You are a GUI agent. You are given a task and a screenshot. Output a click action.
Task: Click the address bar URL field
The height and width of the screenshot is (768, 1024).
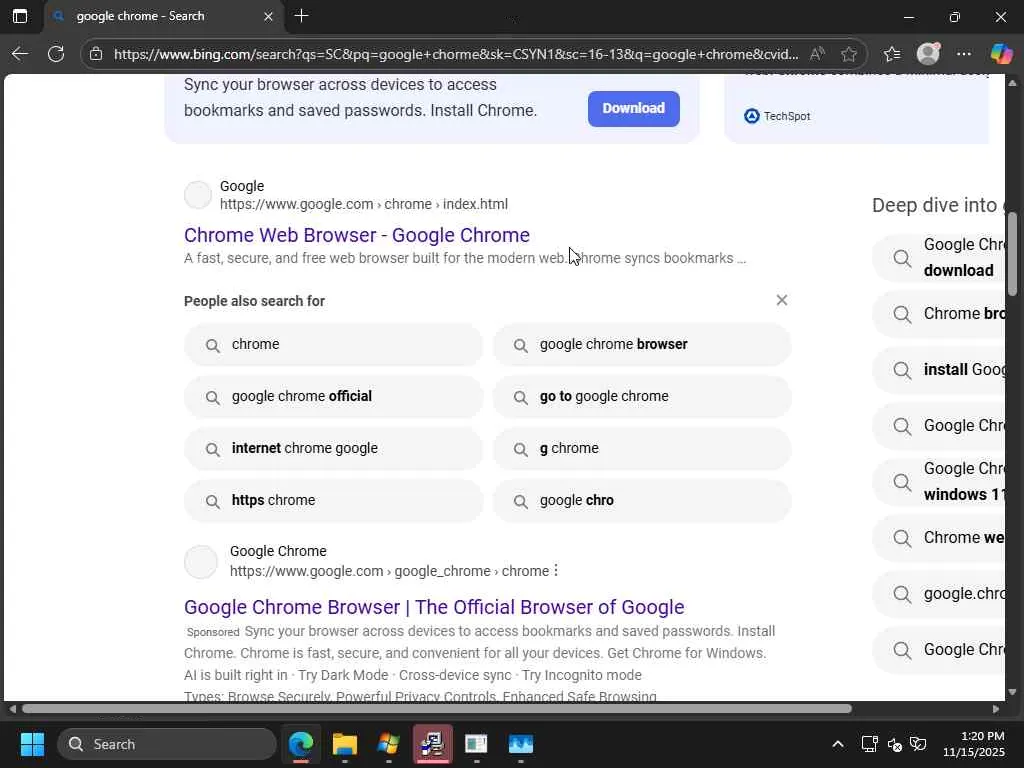point(456,54)
